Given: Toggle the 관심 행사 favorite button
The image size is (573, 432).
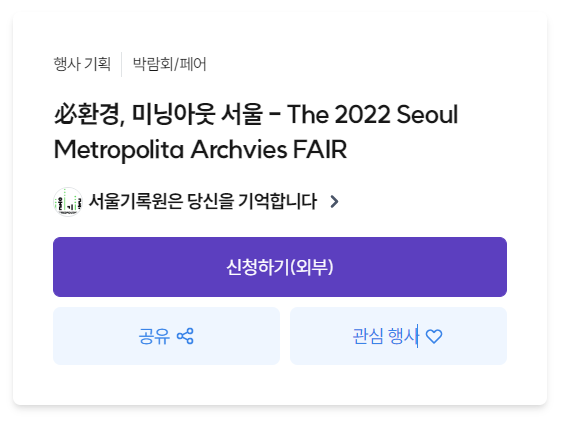Looking at the screenshot, I should [398, 336].
